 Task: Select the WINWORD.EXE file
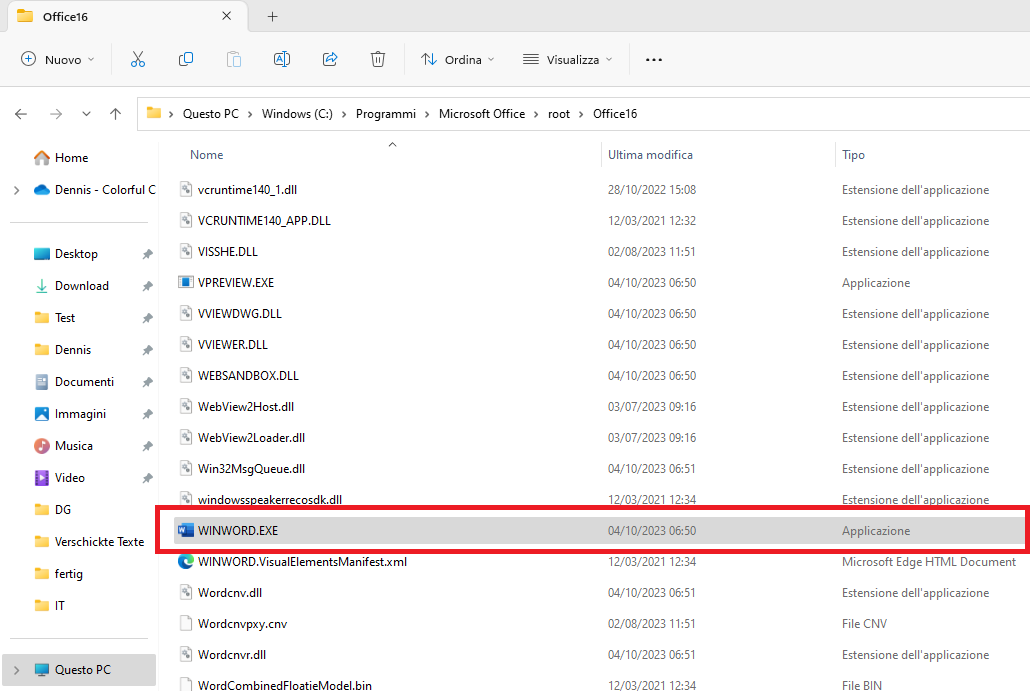point(599,531)
